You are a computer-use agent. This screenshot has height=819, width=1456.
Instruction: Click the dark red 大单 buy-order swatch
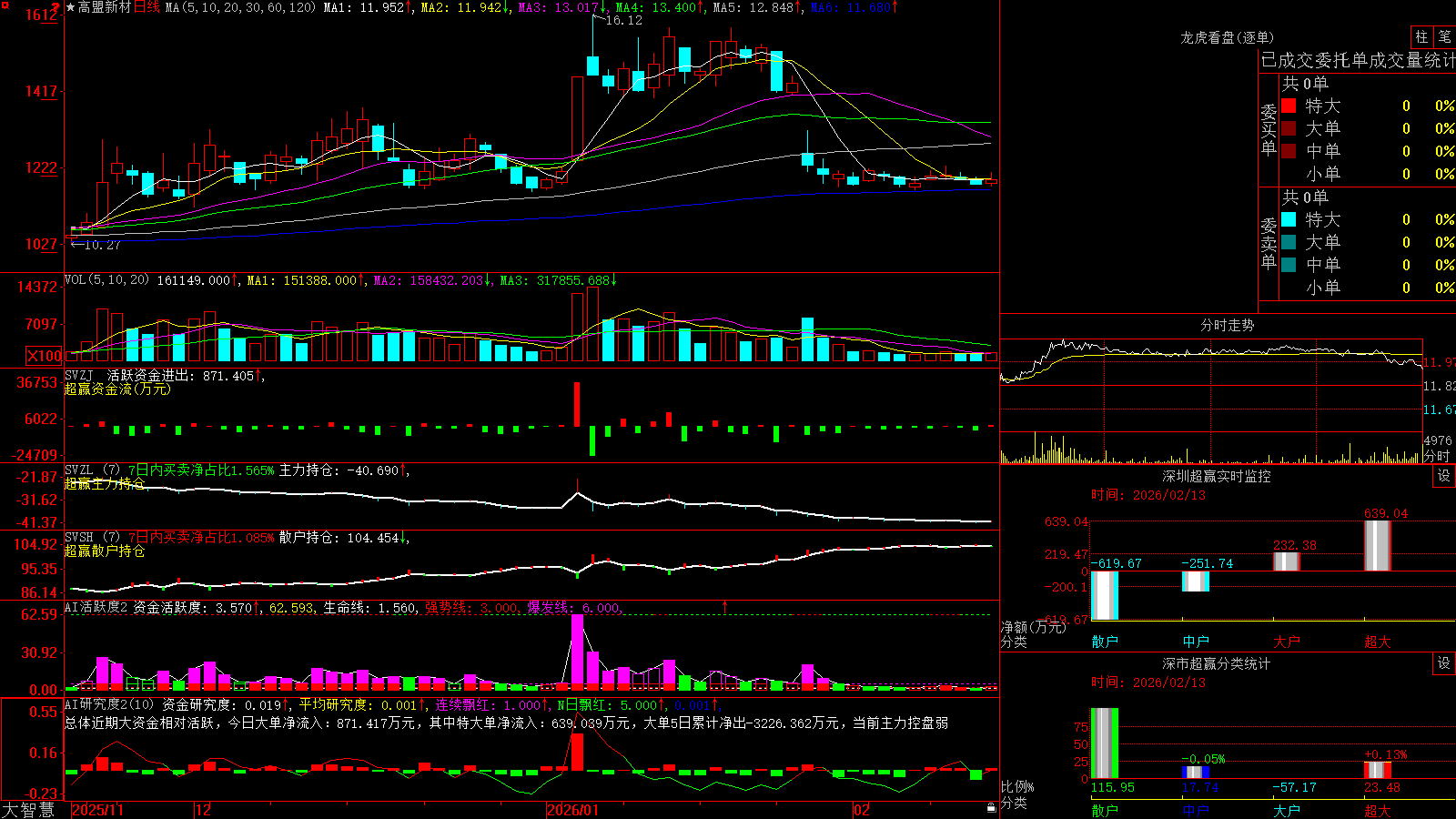[x=1289, y=128]
